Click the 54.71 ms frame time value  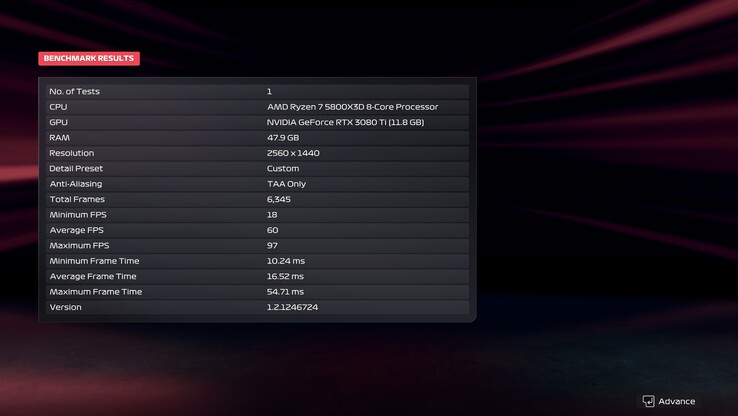tap(285, 292)
